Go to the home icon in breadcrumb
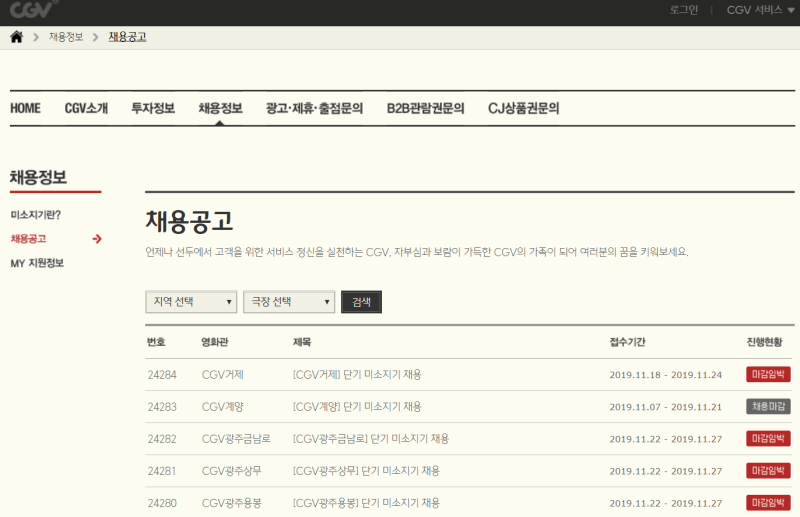Viewport: 800px width, 517px height. 17,37
